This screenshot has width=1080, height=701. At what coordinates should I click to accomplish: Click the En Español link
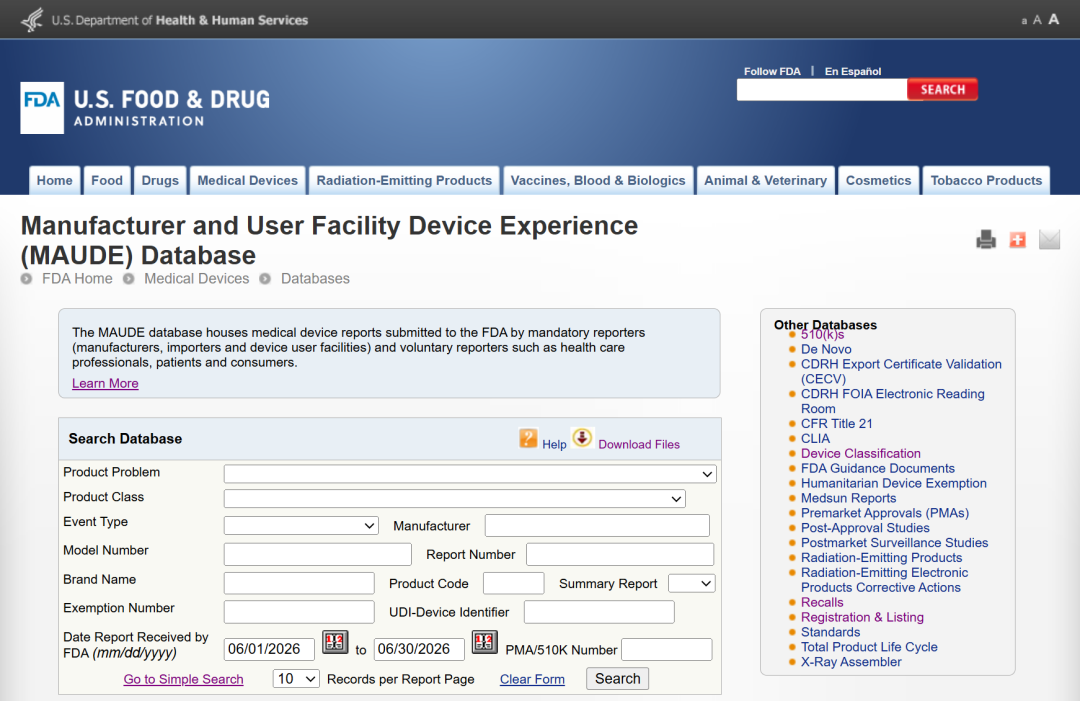pyautogui.click(x=853, y=71)
